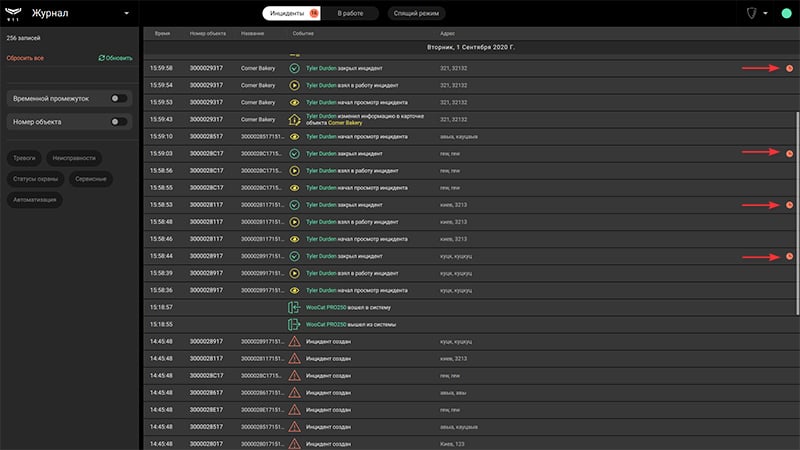Viewport: 800px width, 450px height.
Task: Select row 14:45:48 with address Киев, 123
Action: [469, 444]
